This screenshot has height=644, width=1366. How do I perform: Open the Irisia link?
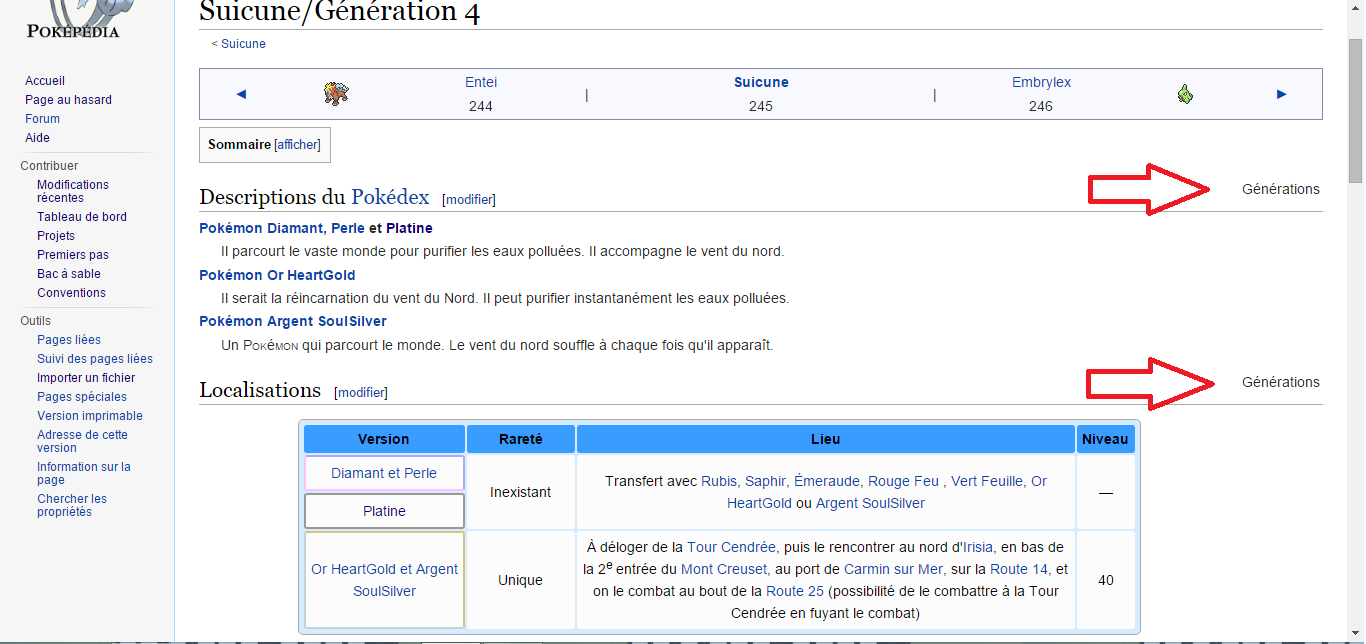tap(978, 546)
